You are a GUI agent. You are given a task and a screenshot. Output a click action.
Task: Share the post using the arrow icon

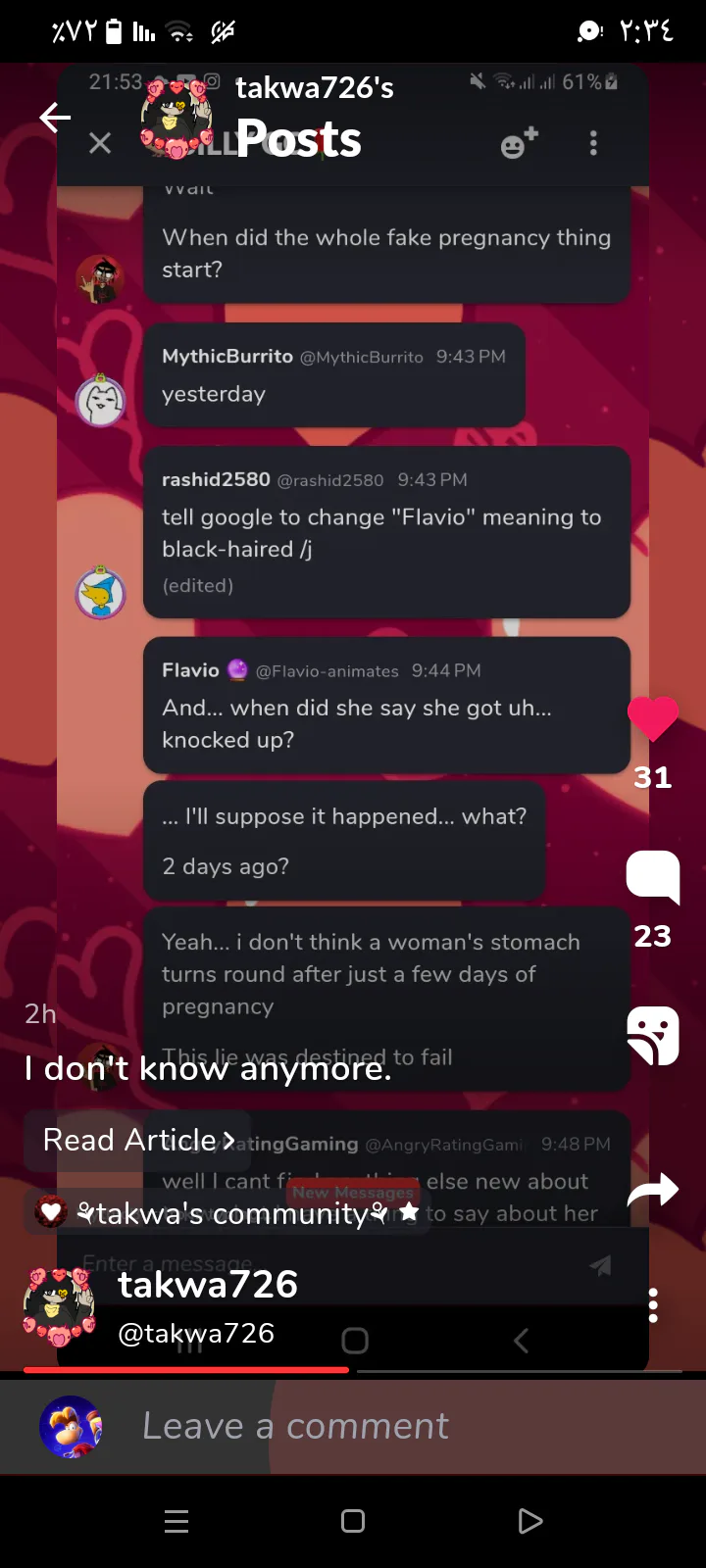tap(653, 1190)
